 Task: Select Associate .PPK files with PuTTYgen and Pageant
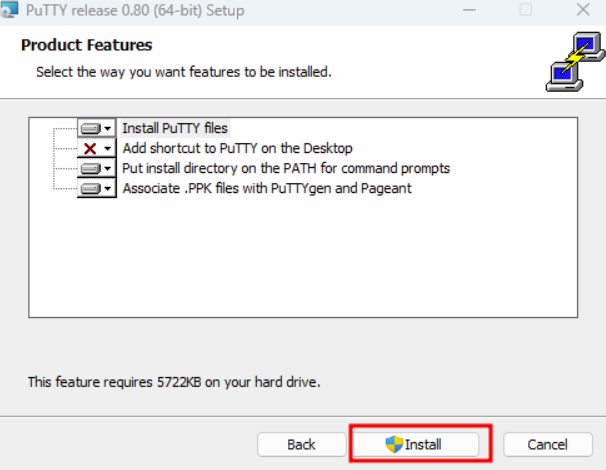pos(267,188)
